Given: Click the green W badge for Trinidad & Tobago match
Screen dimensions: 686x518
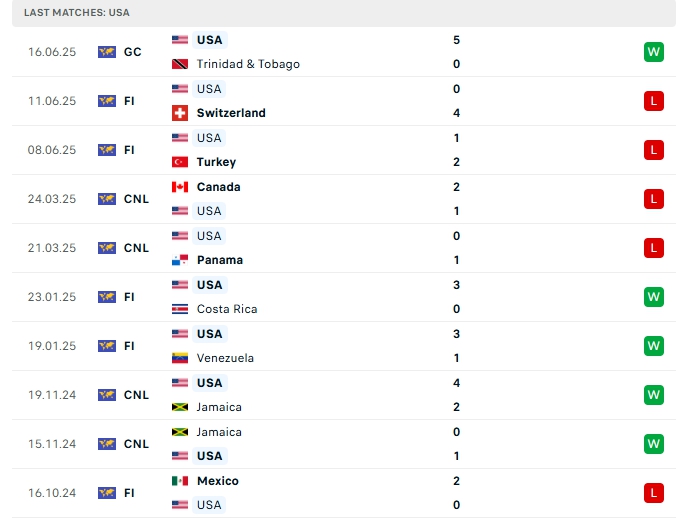Looking at the screenshot, I should point(654,52).
